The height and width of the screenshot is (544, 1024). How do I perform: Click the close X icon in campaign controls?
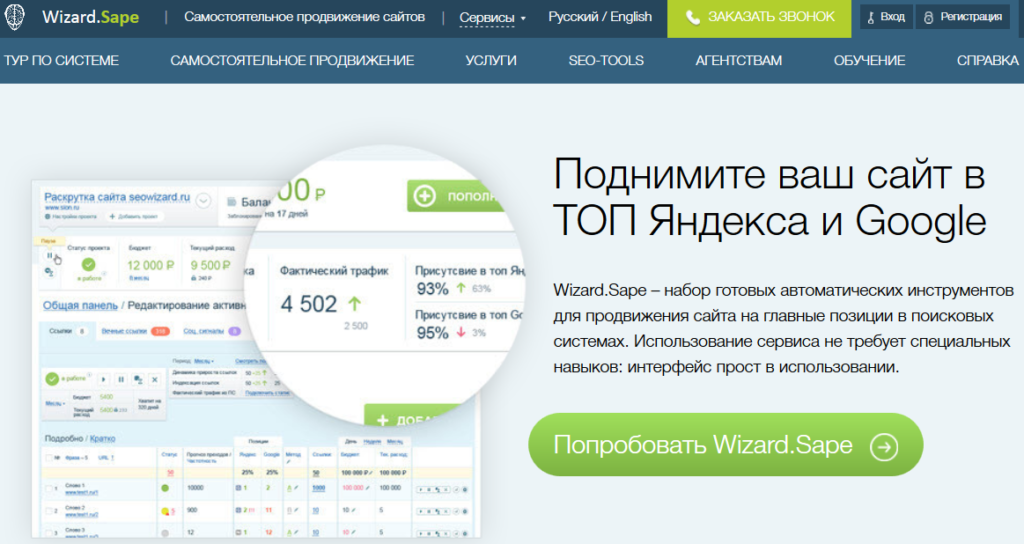155,379
